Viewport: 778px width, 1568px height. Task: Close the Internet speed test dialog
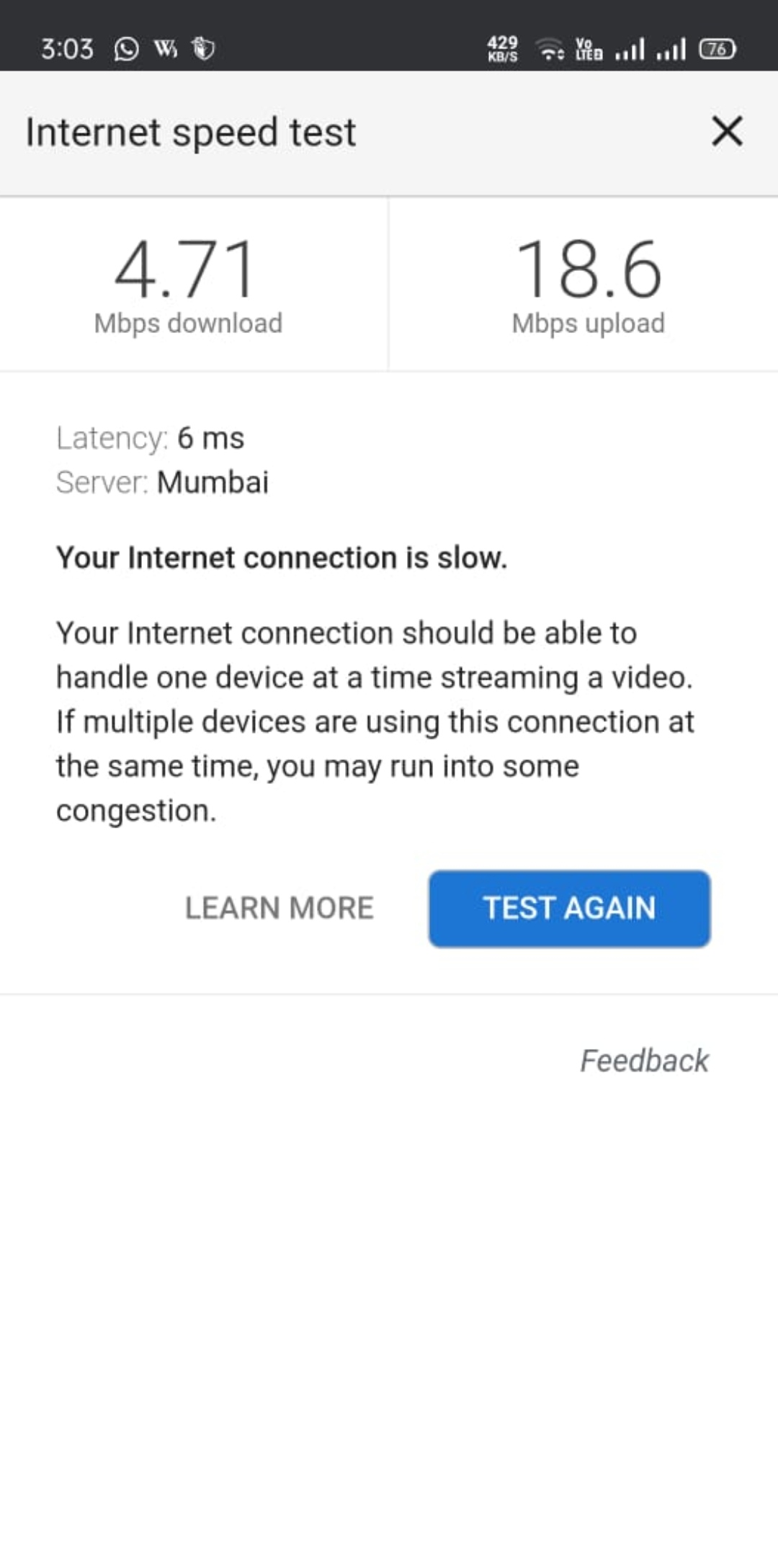[727, 131]
